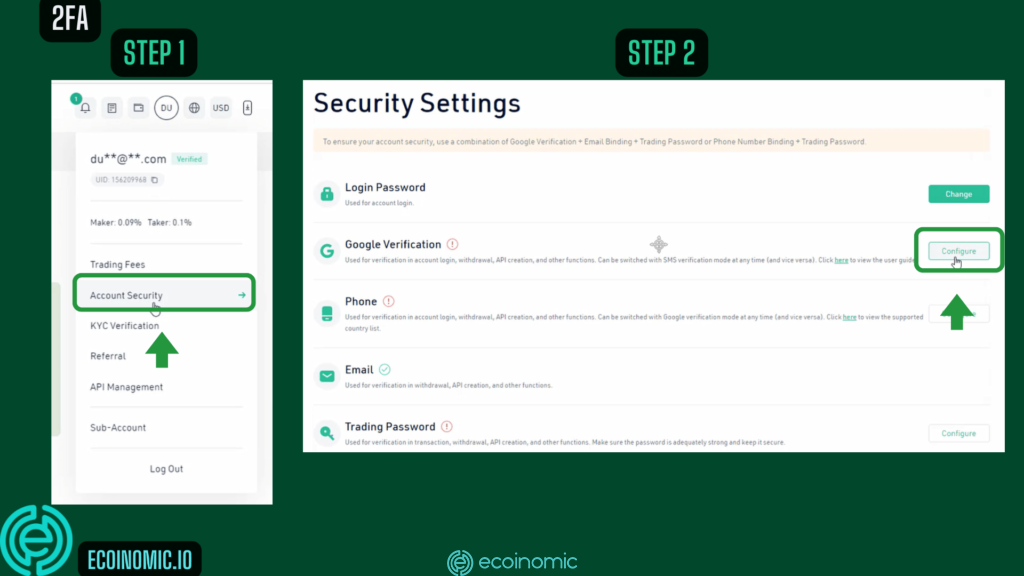Expand Account Security arrow
This screenshot has height=576, width=1024.
click(x=242, y=295)
